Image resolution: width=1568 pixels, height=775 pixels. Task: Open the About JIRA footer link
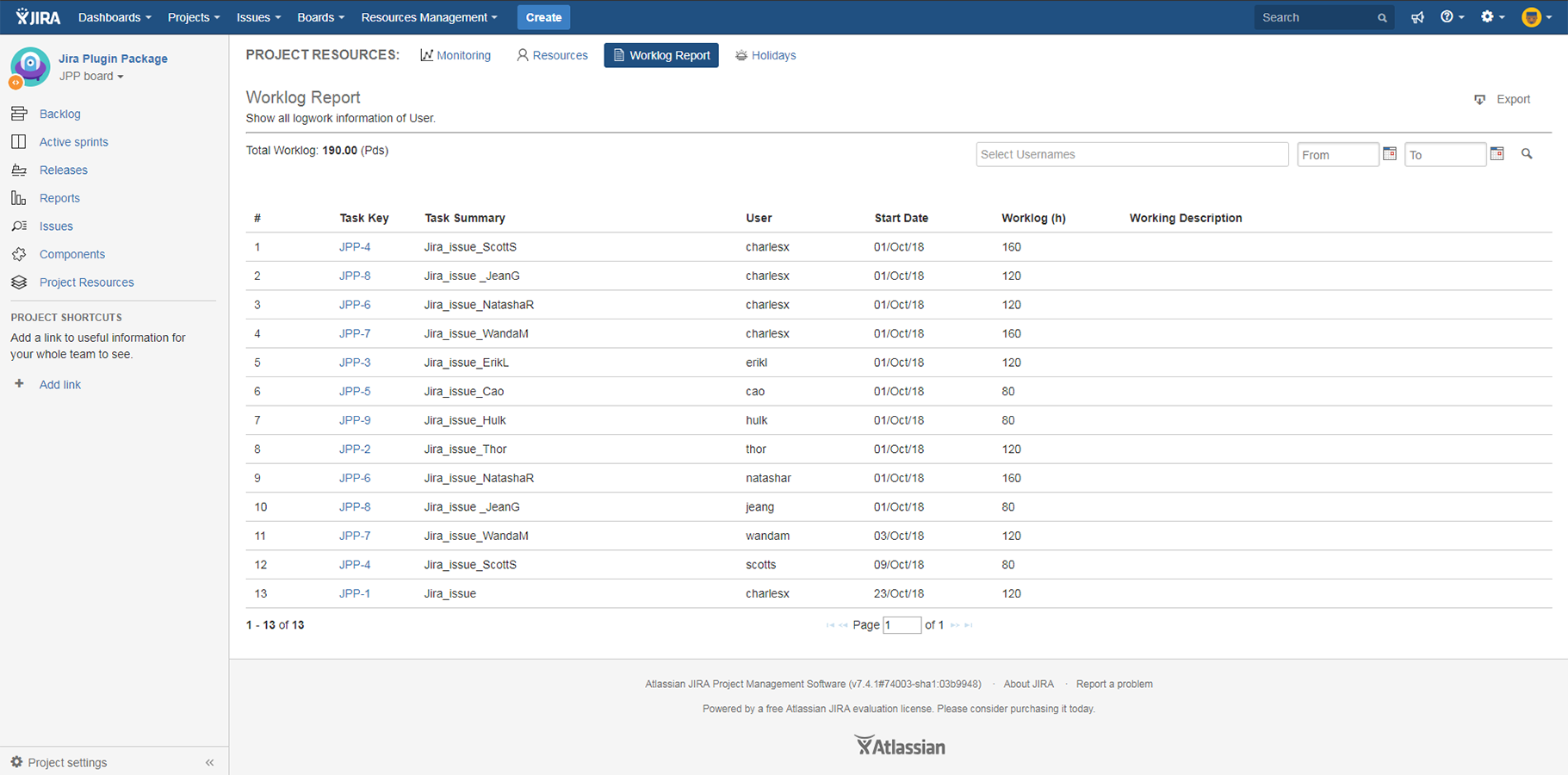(x=1028, y=685)
